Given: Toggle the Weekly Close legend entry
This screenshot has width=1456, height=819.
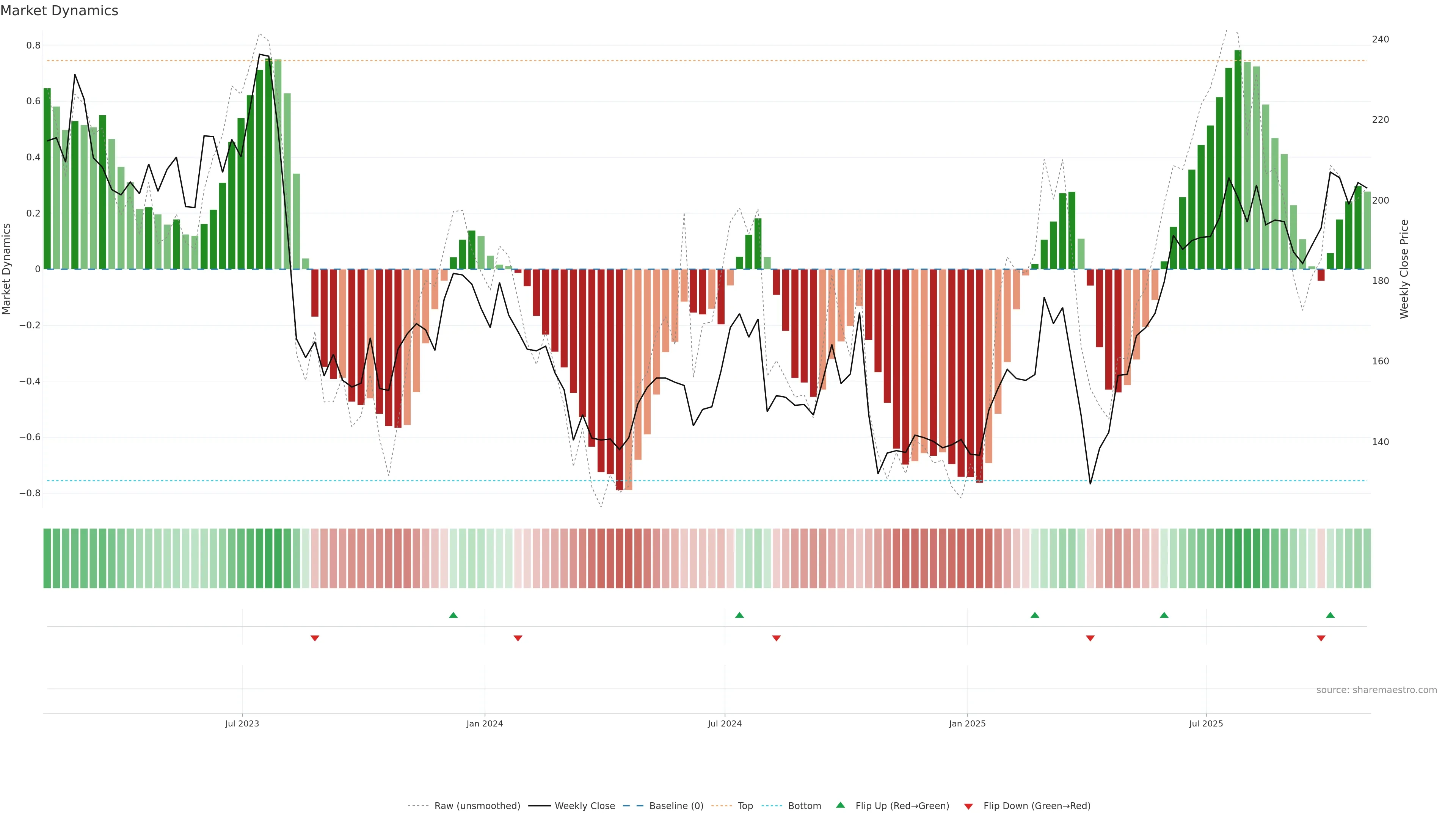Looking at the screenshot, I should (x=584, y=806).
